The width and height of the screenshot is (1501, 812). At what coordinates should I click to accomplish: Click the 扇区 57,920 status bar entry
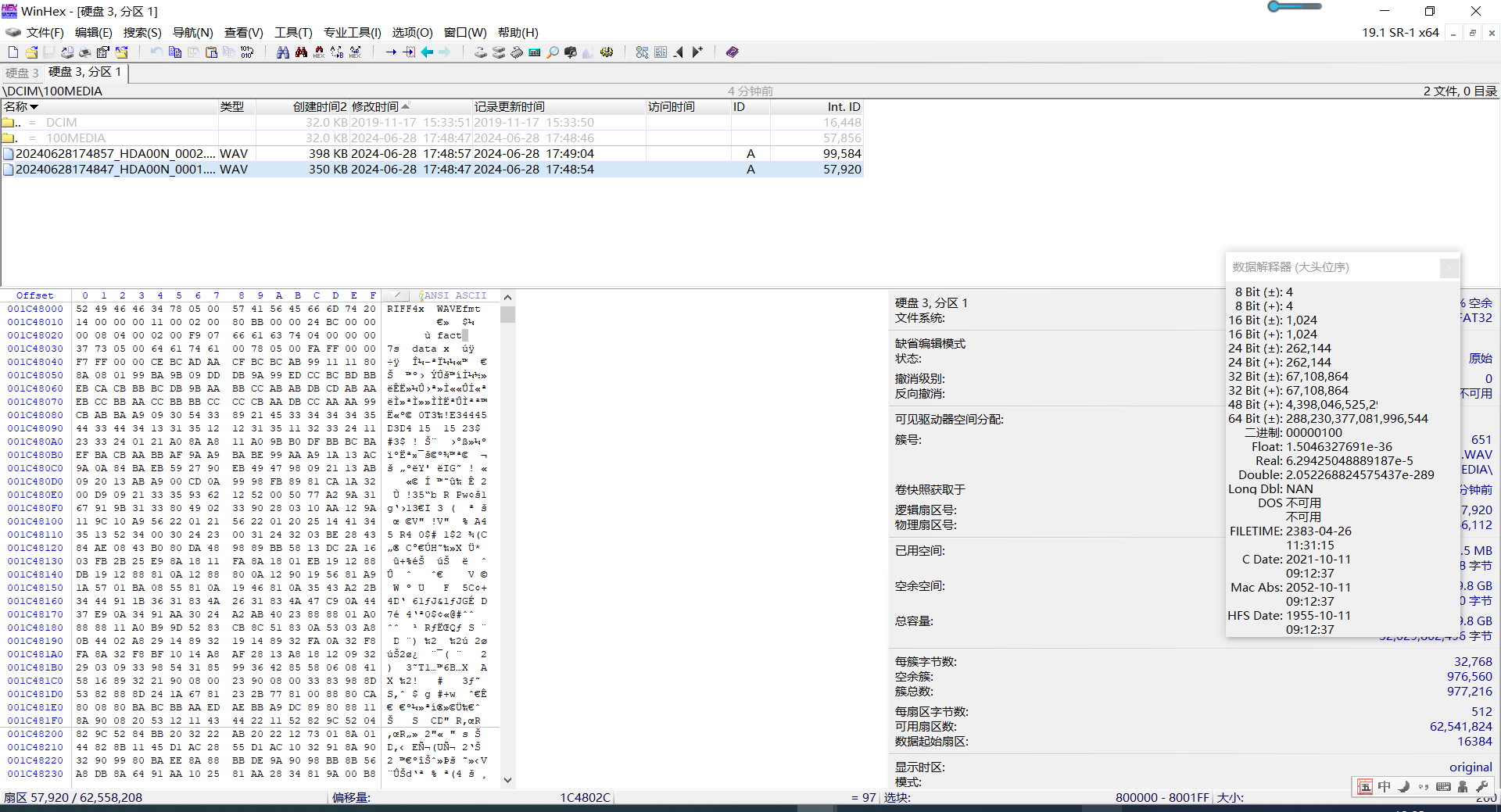pyautogui.click(x=73, y=798)
